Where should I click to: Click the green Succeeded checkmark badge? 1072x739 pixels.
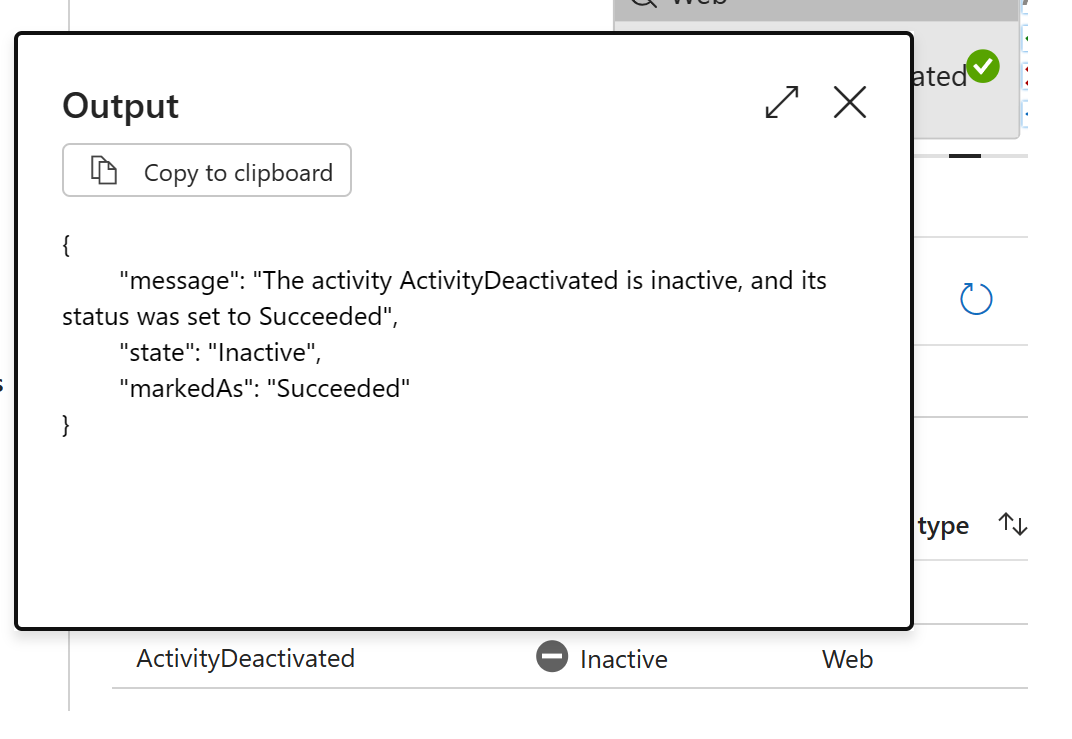pos(983,67)
